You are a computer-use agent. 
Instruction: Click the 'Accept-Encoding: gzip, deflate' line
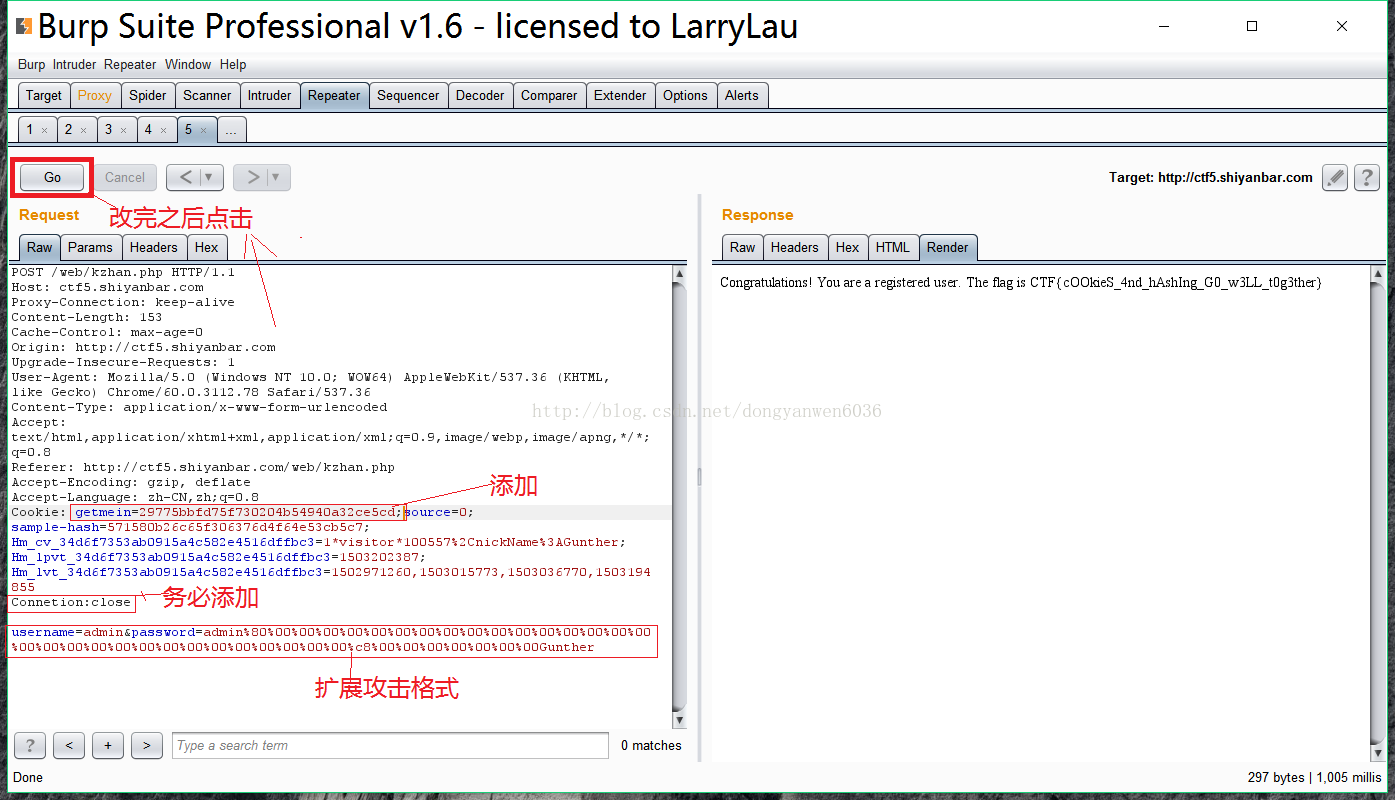point(131,482)
